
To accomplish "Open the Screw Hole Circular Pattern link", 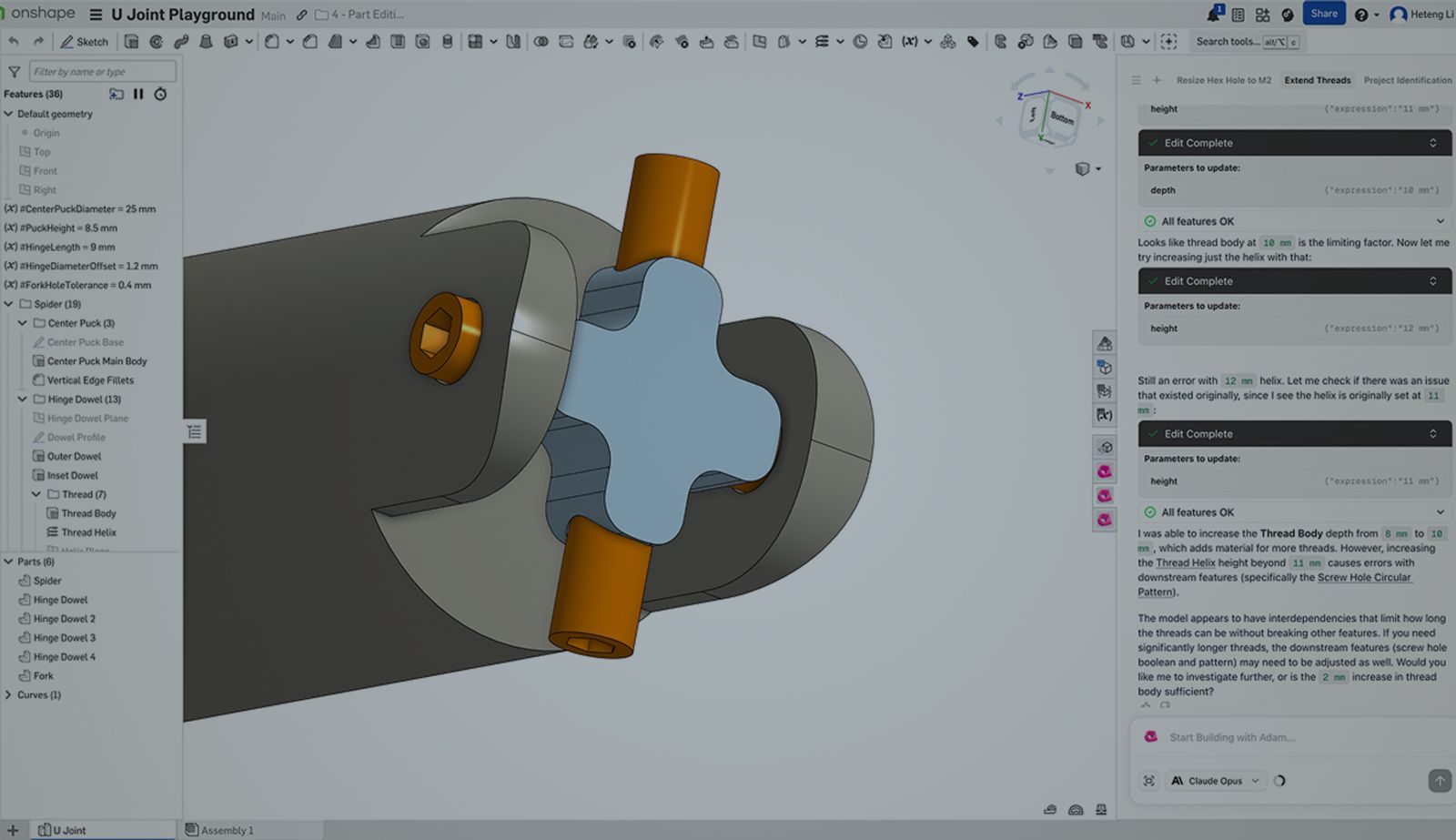I will point(1365,577).
